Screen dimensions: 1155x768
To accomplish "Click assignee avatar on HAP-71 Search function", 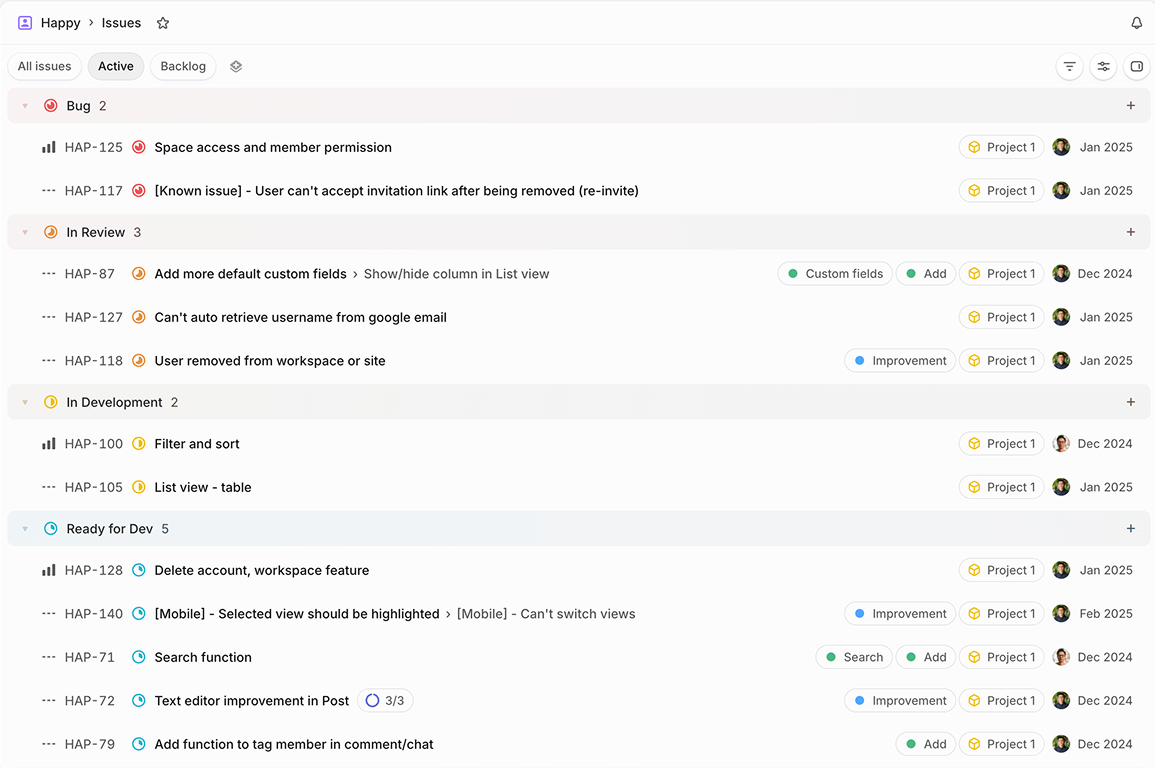I will (1061, 657).
